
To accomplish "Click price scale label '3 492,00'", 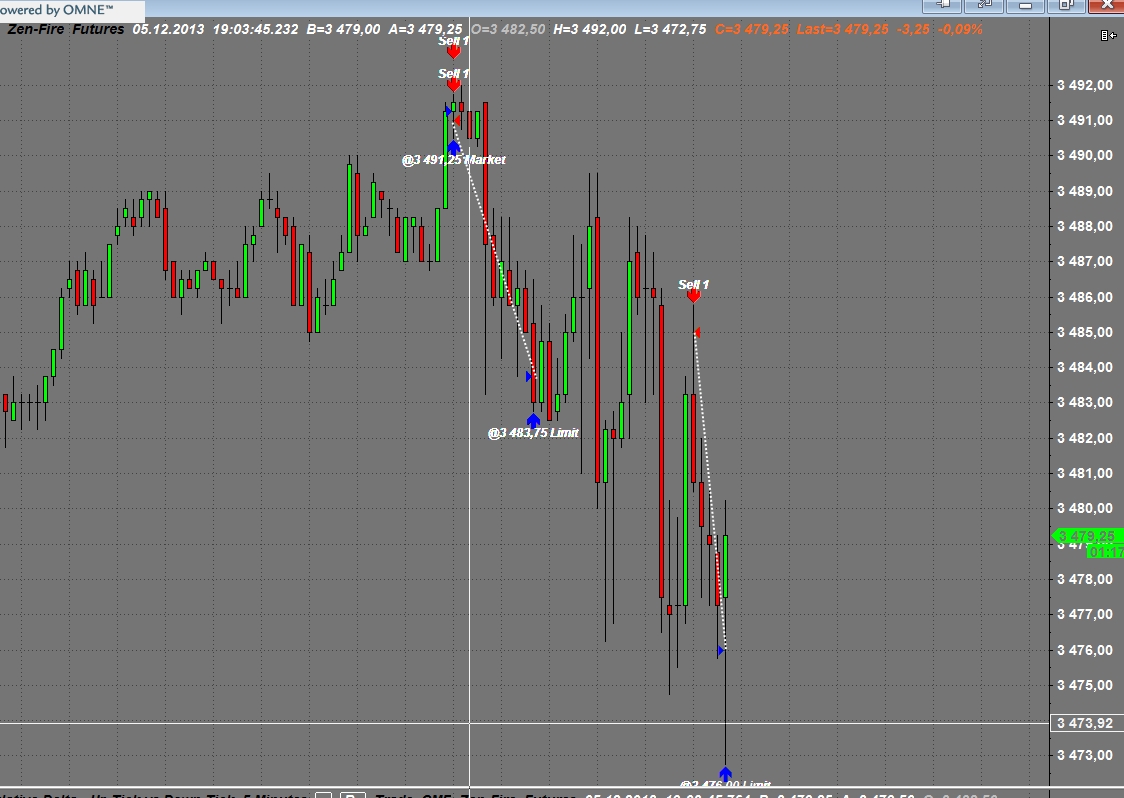I will (x=1085, y=85).
